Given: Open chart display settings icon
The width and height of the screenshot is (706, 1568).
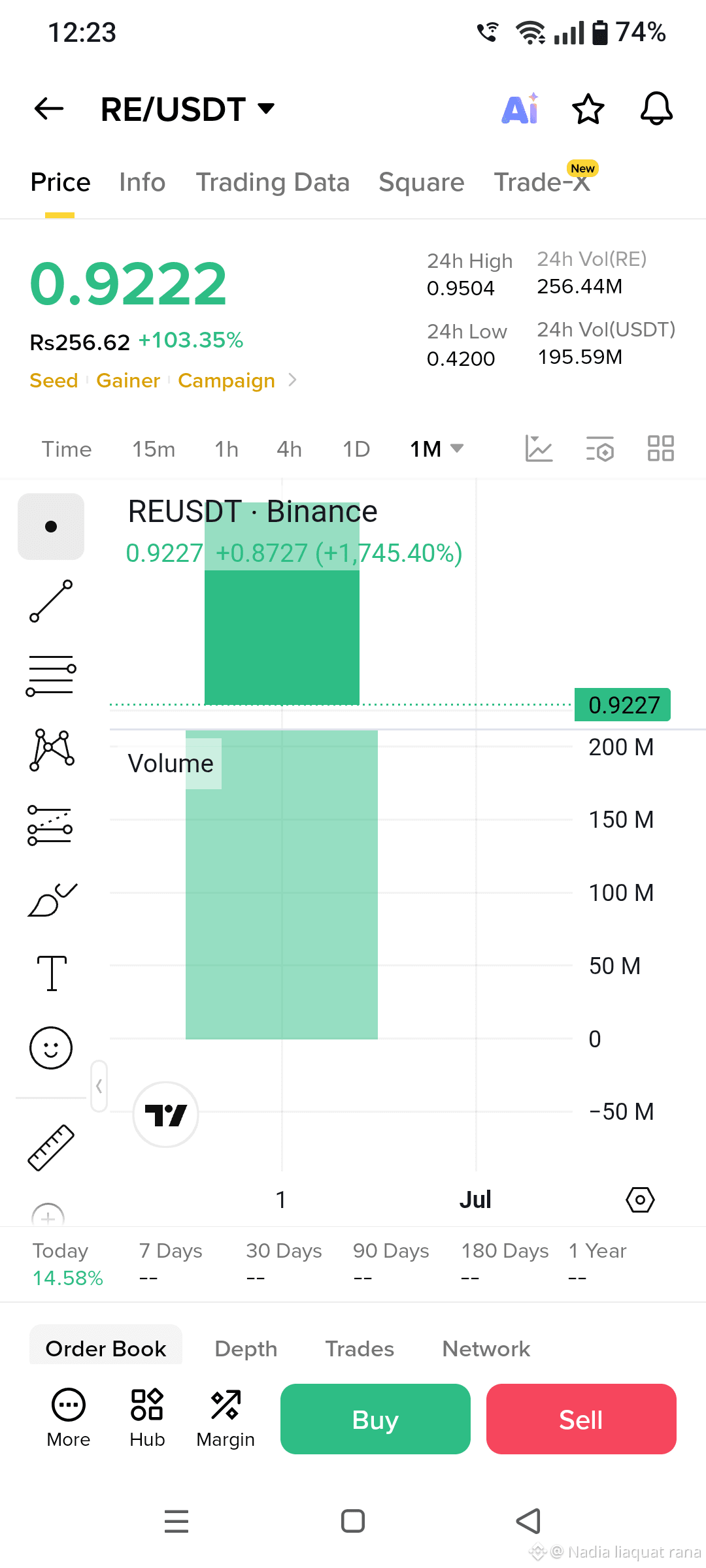Looking at the screenshot, I should click(x=599, y=449).
